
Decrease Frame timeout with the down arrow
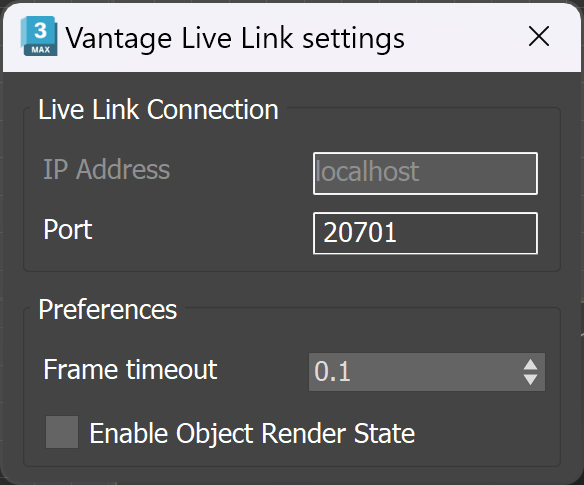(x=530, y=380)
